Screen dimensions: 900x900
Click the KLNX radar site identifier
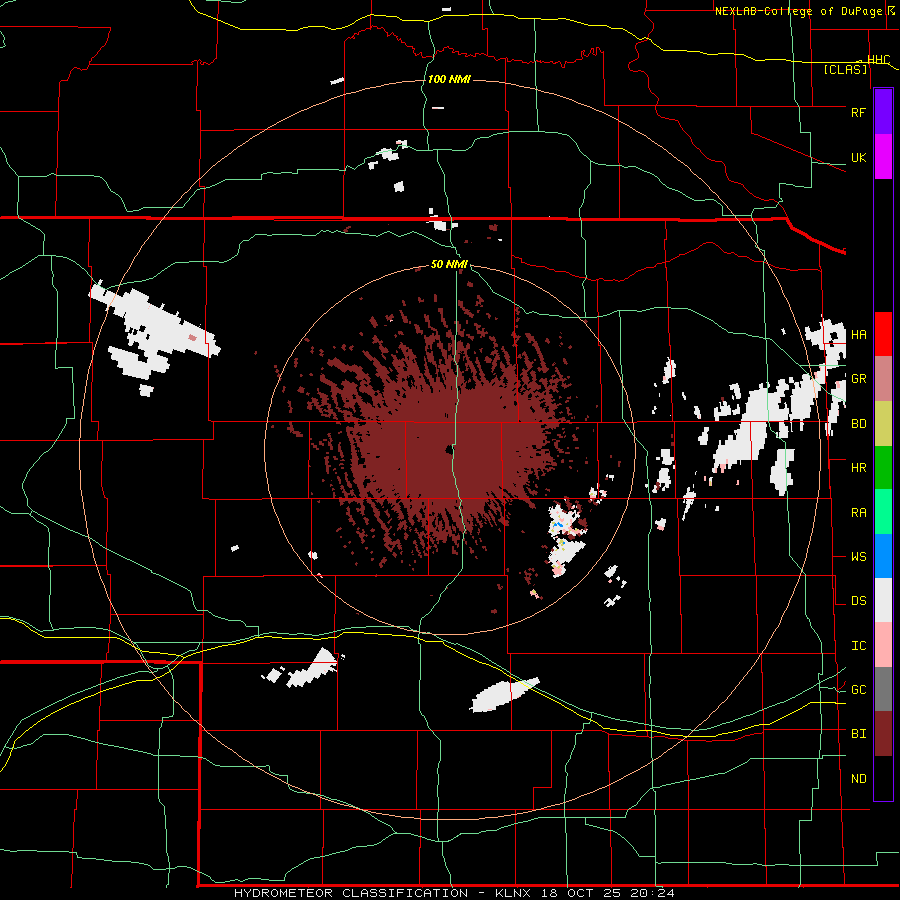(515, 893)
